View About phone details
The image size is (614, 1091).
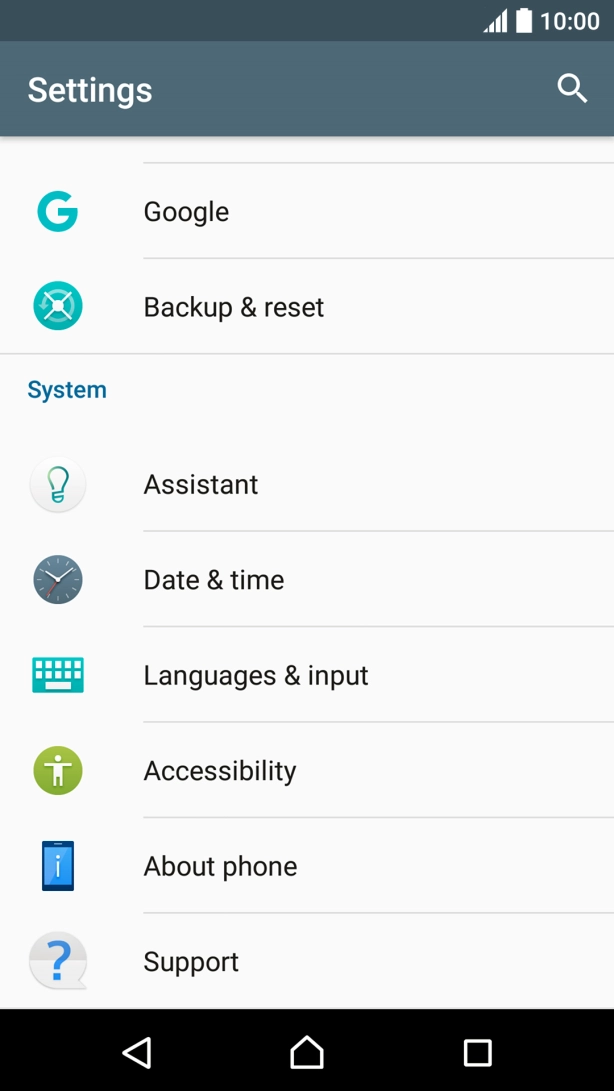tap(220, 866)
